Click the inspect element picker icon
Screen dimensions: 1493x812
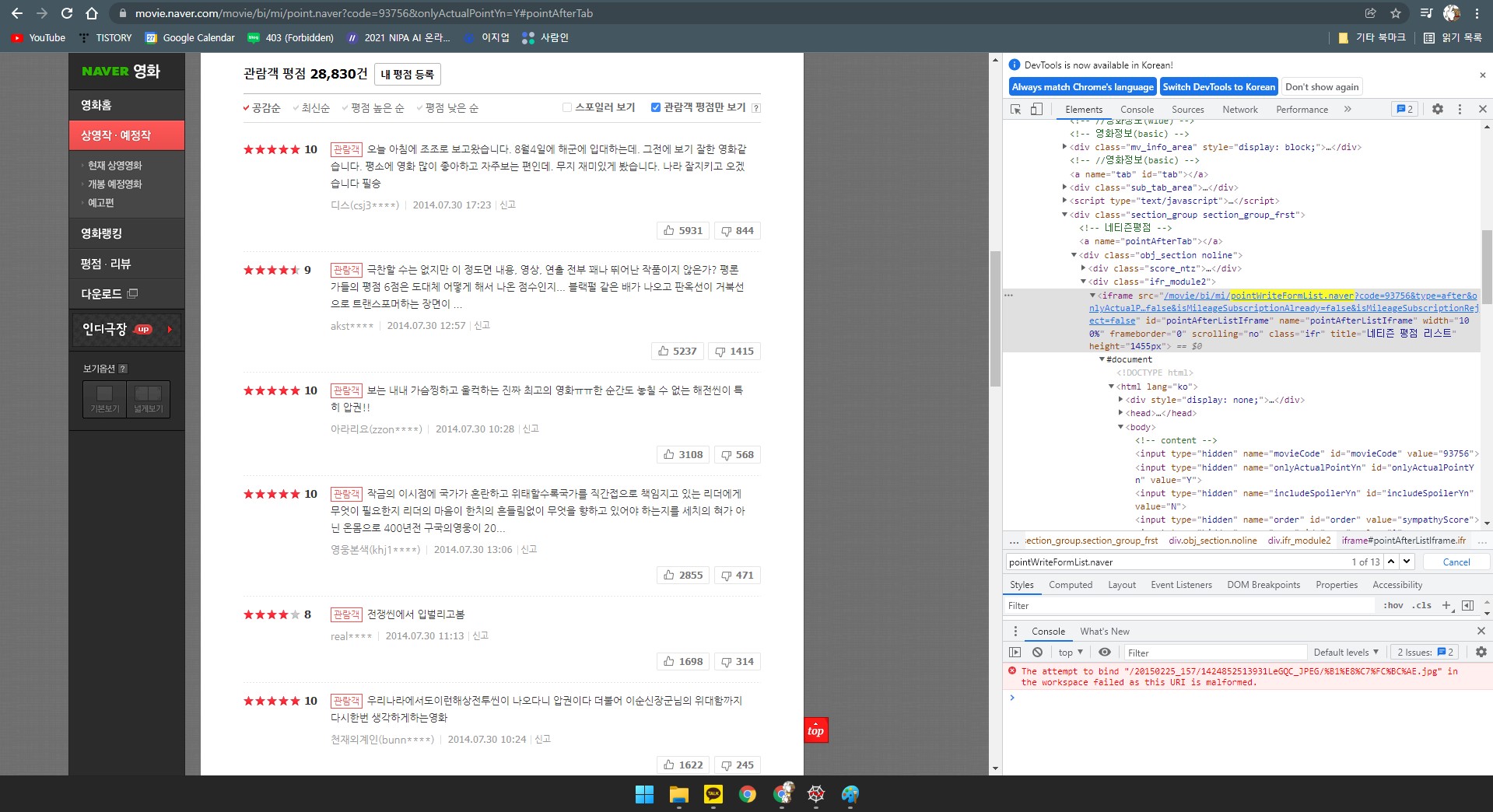1015,109
